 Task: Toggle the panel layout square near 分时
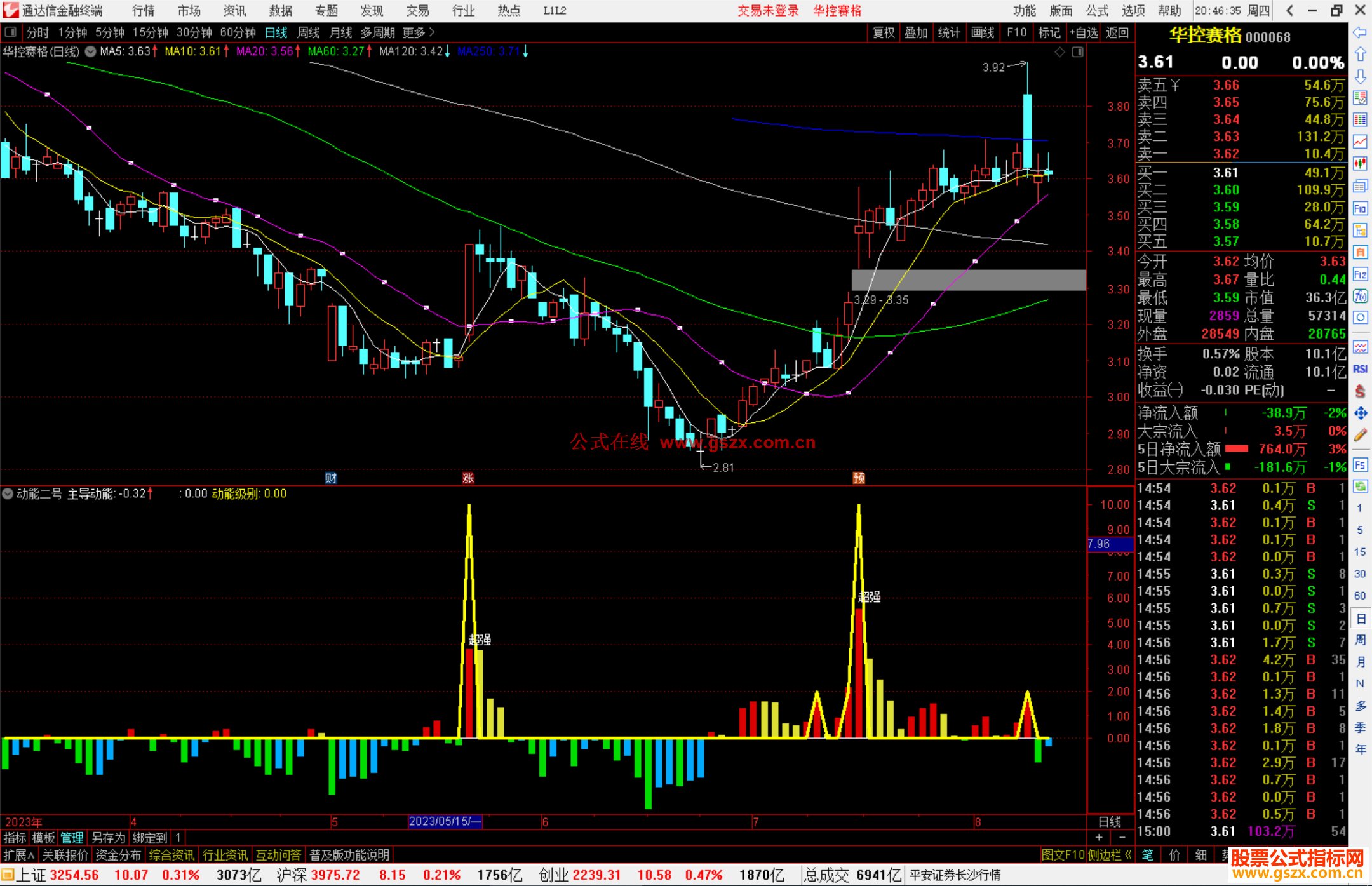[10, 32]
